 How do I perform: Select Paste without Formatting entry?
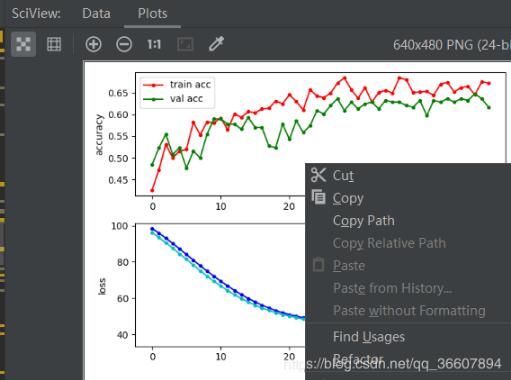click(409, 310)
